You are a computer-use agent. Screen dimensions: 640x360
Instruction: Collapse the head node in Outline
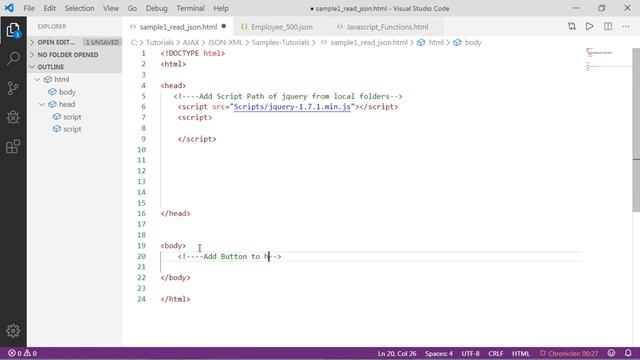(x=42, y=104)
